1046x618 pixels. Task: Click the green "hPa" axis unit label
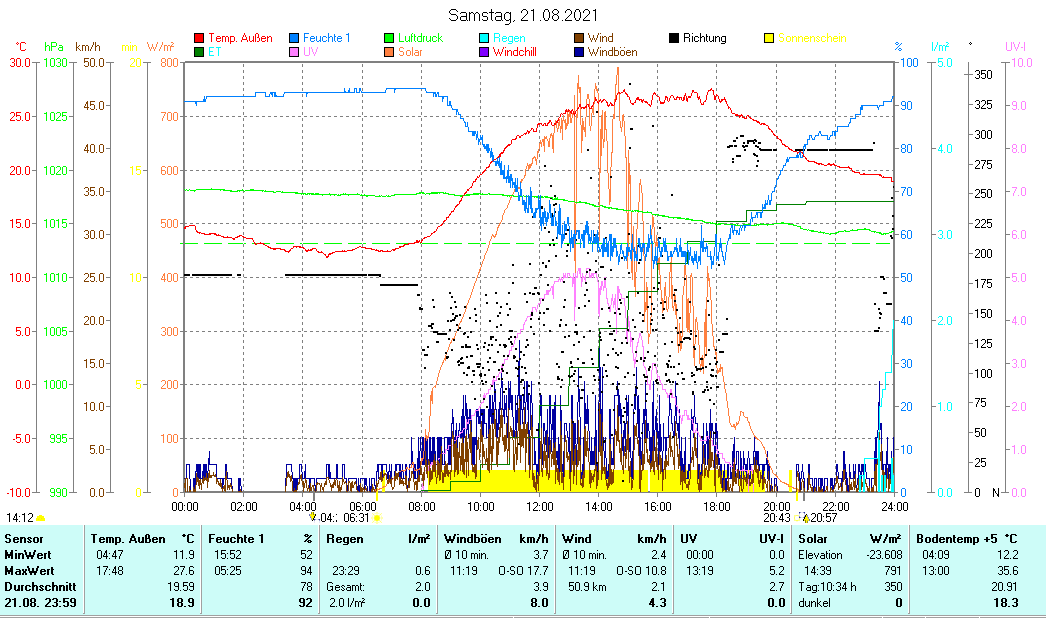53,47
